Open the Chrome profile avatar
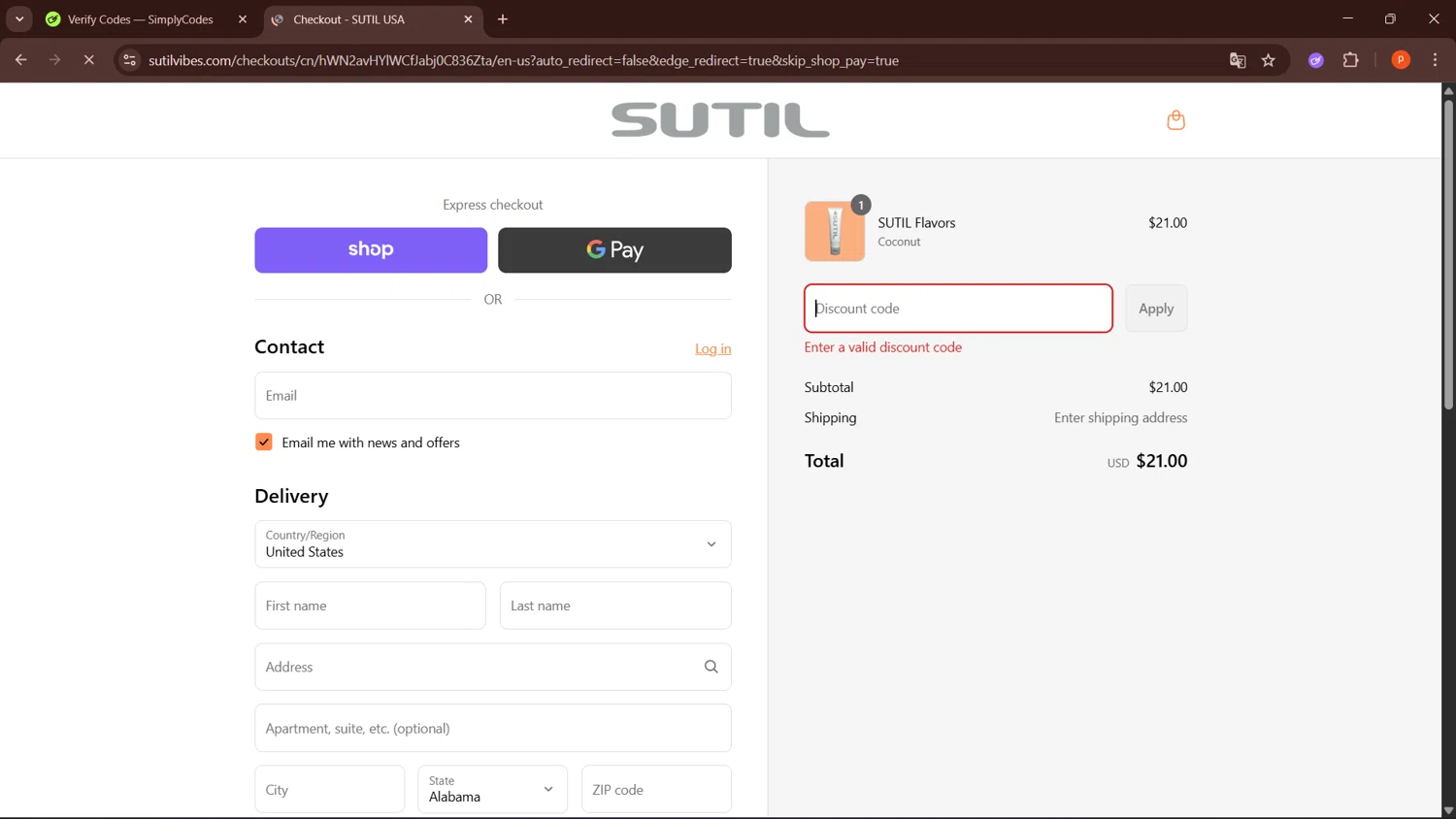This screenshot has height=819, width=1456. point(1401,60)
